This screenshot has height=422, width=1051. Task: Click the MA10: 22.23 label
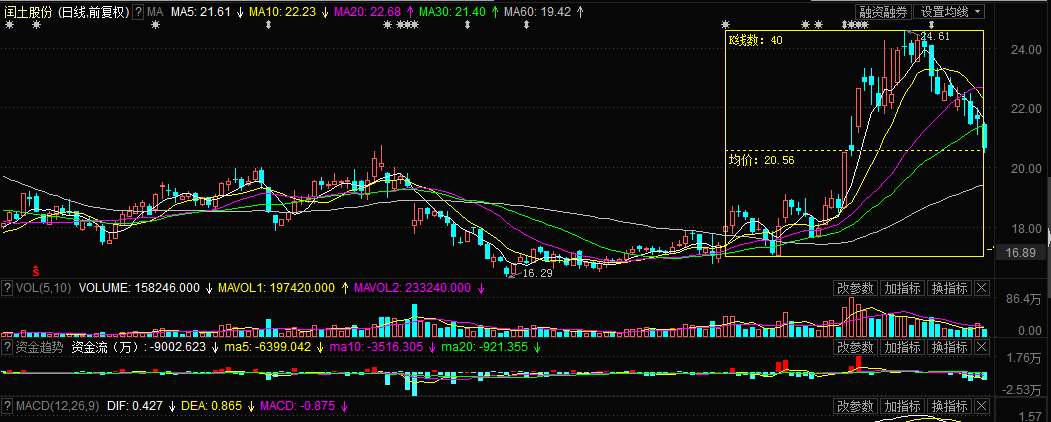click(x=283, y=12)
